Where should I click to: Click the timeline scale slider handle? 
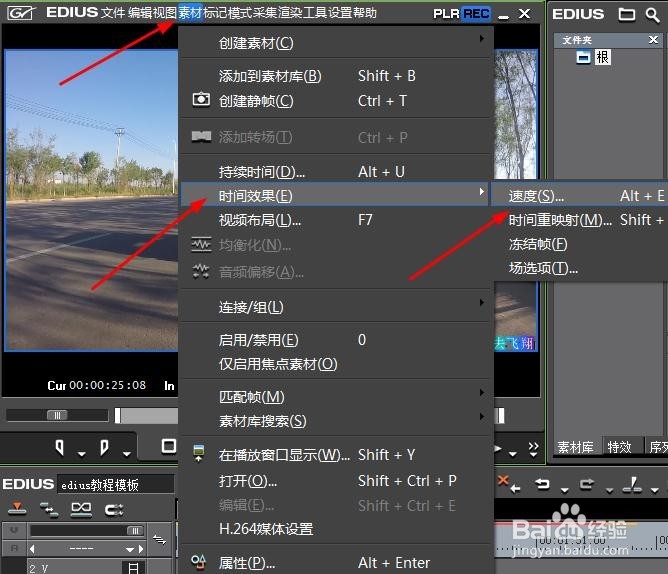[135, 531]
